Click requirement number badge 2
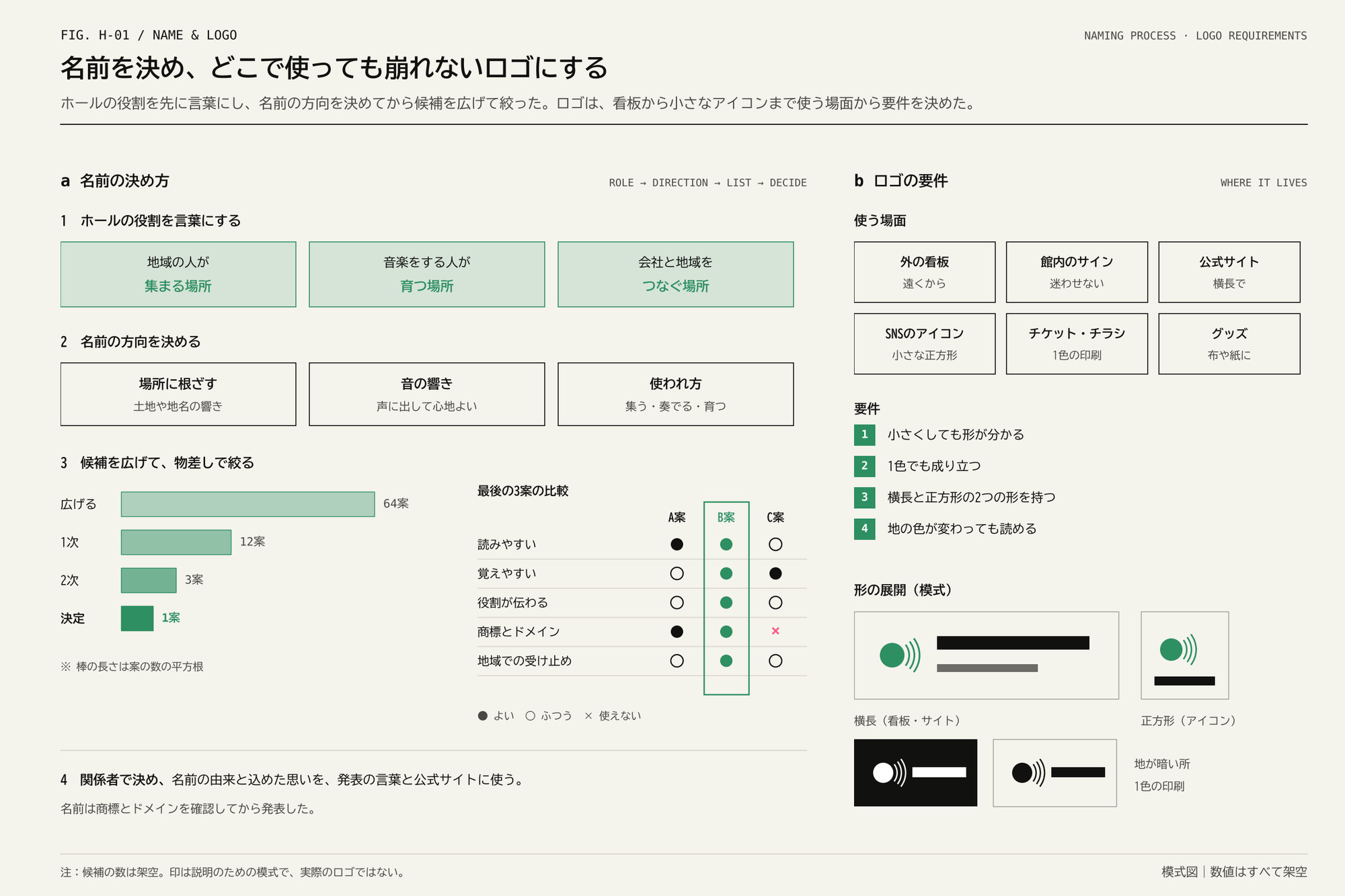 [865, 466]
